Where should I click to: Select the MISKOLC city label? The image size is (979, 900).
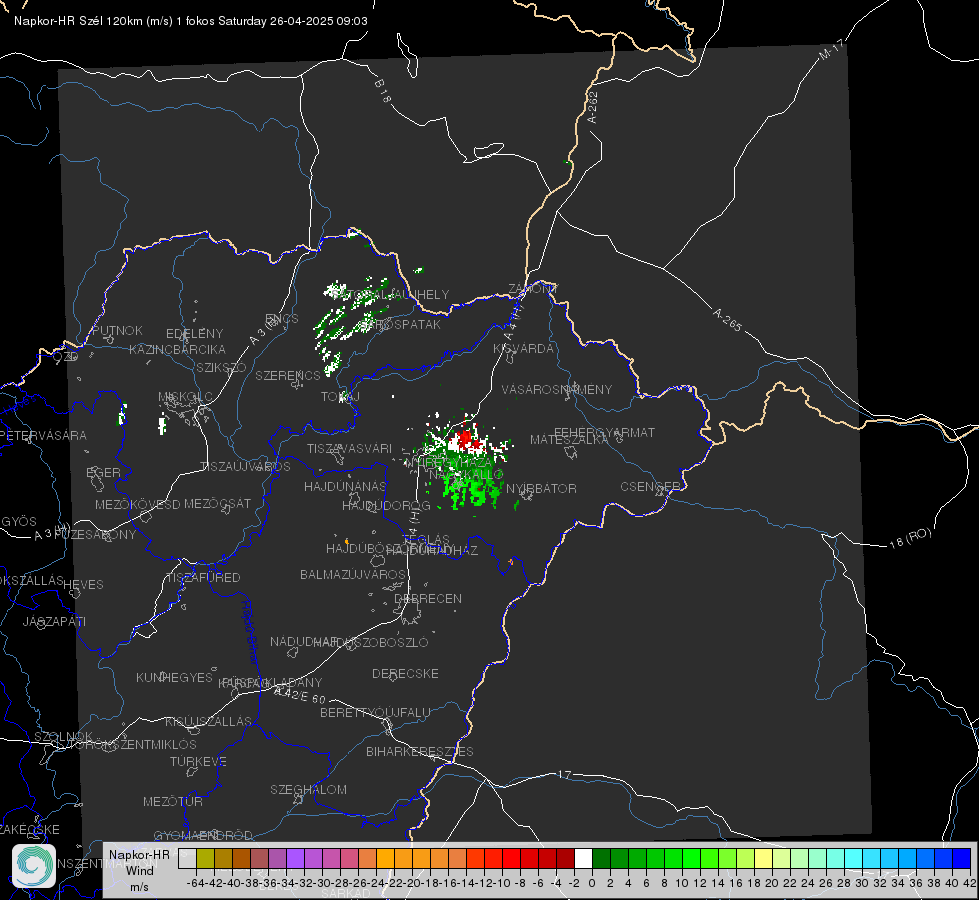185,397
